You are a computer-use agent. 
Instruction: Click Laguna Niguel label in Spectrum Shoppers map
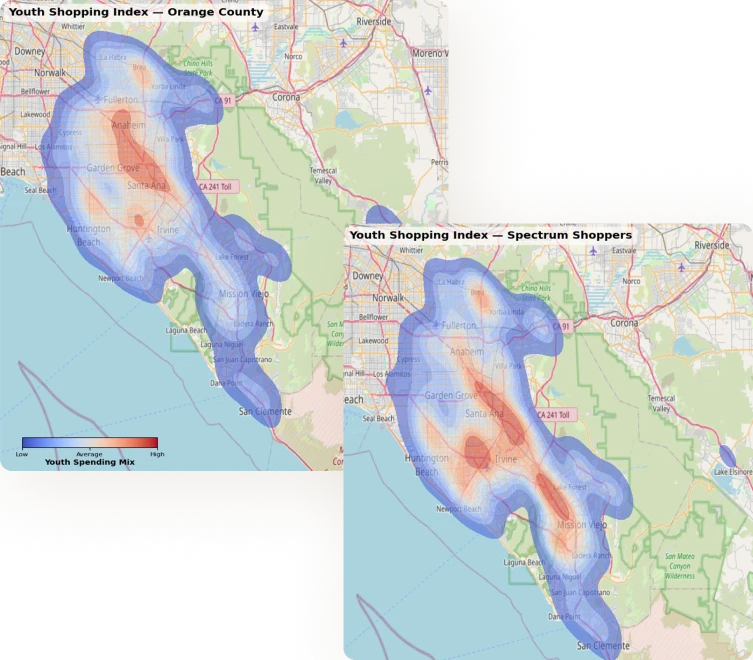click(x=560, y=577)
